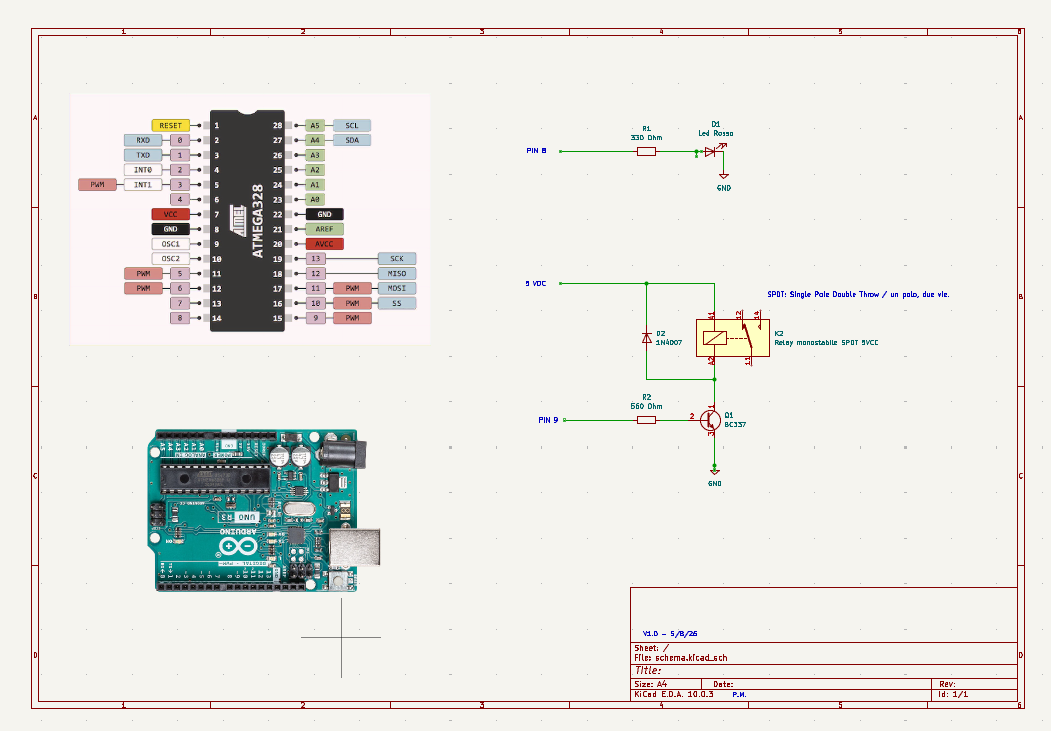Screen dimensions: 1051x731
Task: Select the D2 diode symbol
Action: point(647,338)
